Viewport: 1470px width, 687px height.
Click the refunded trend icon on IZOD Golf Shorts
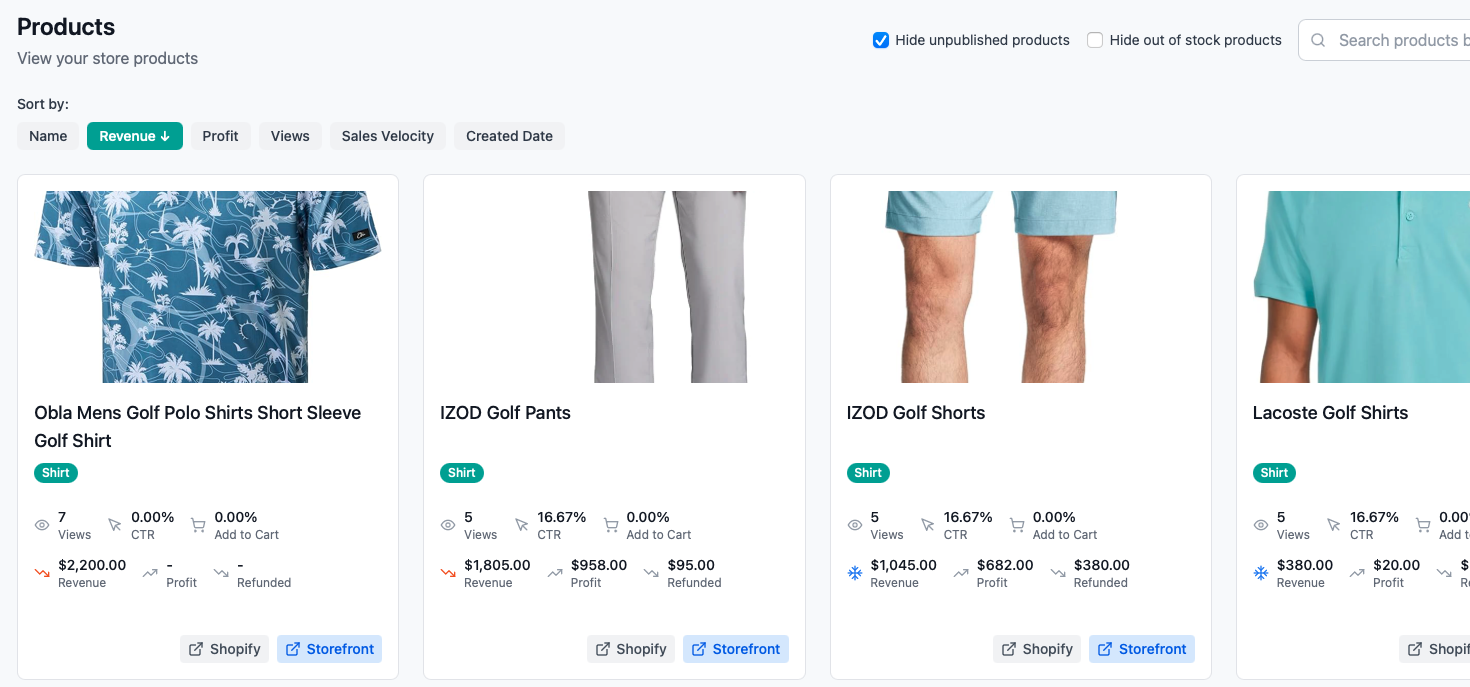click(1057, 572)
